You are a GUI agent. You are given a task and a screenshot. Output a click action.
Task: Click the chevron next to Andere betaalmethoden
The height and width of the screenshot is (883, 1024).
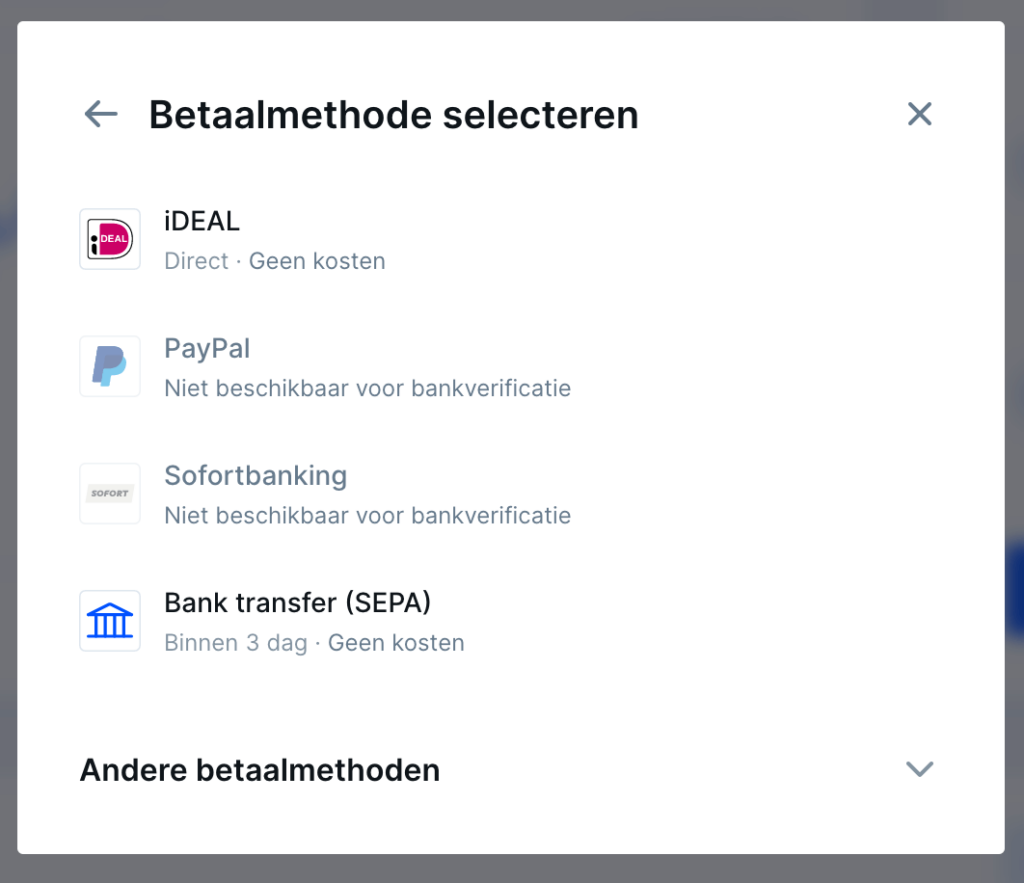click(x=919, y=770)
